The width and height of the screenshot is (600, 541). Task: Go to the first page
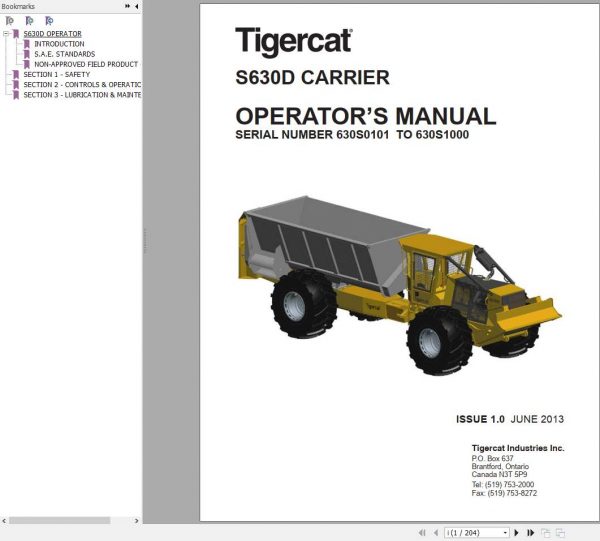click(x=422, y=533)
